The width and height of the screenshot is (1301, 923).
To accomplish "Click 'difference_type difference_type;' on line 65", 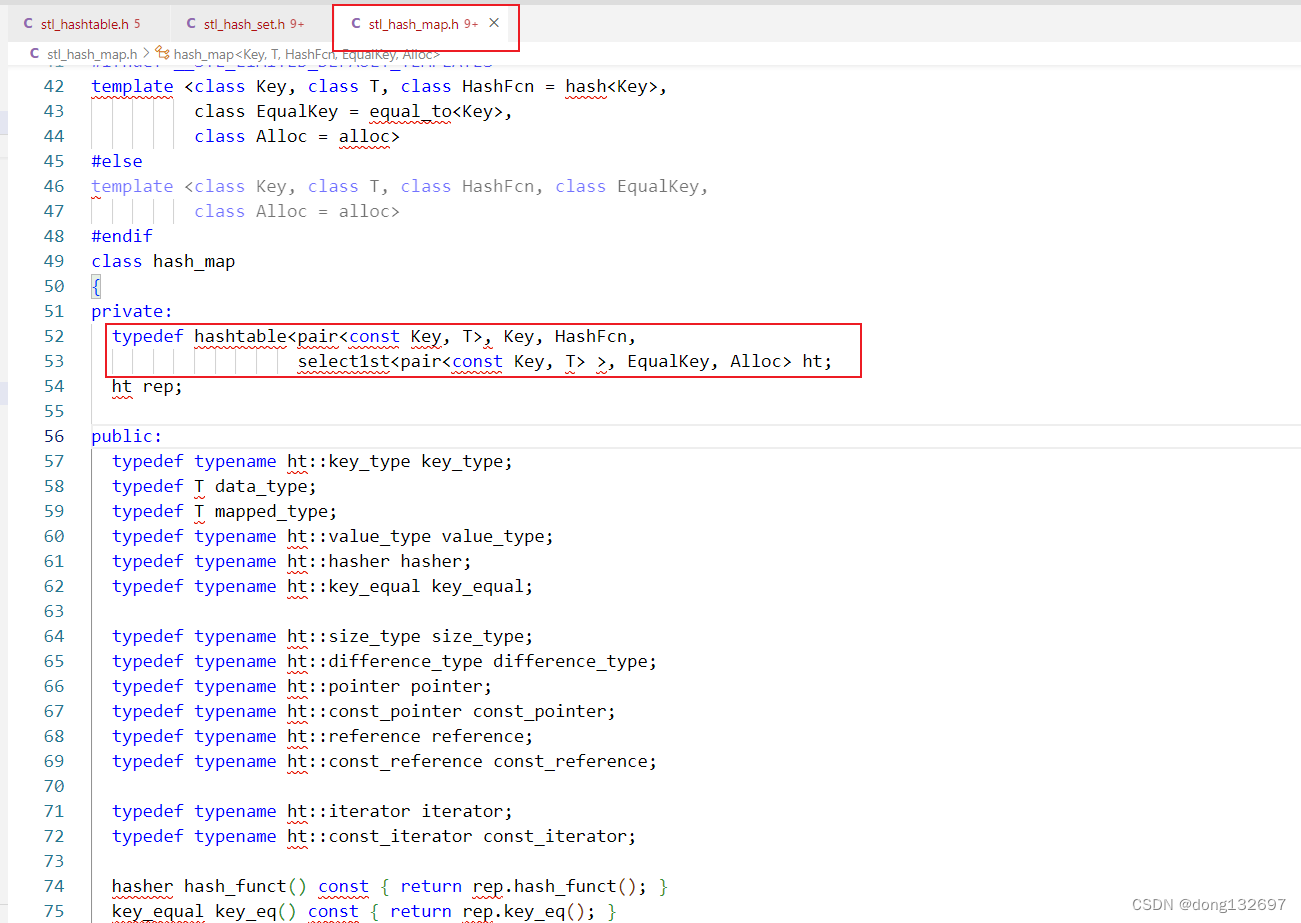I will point(493,661).
